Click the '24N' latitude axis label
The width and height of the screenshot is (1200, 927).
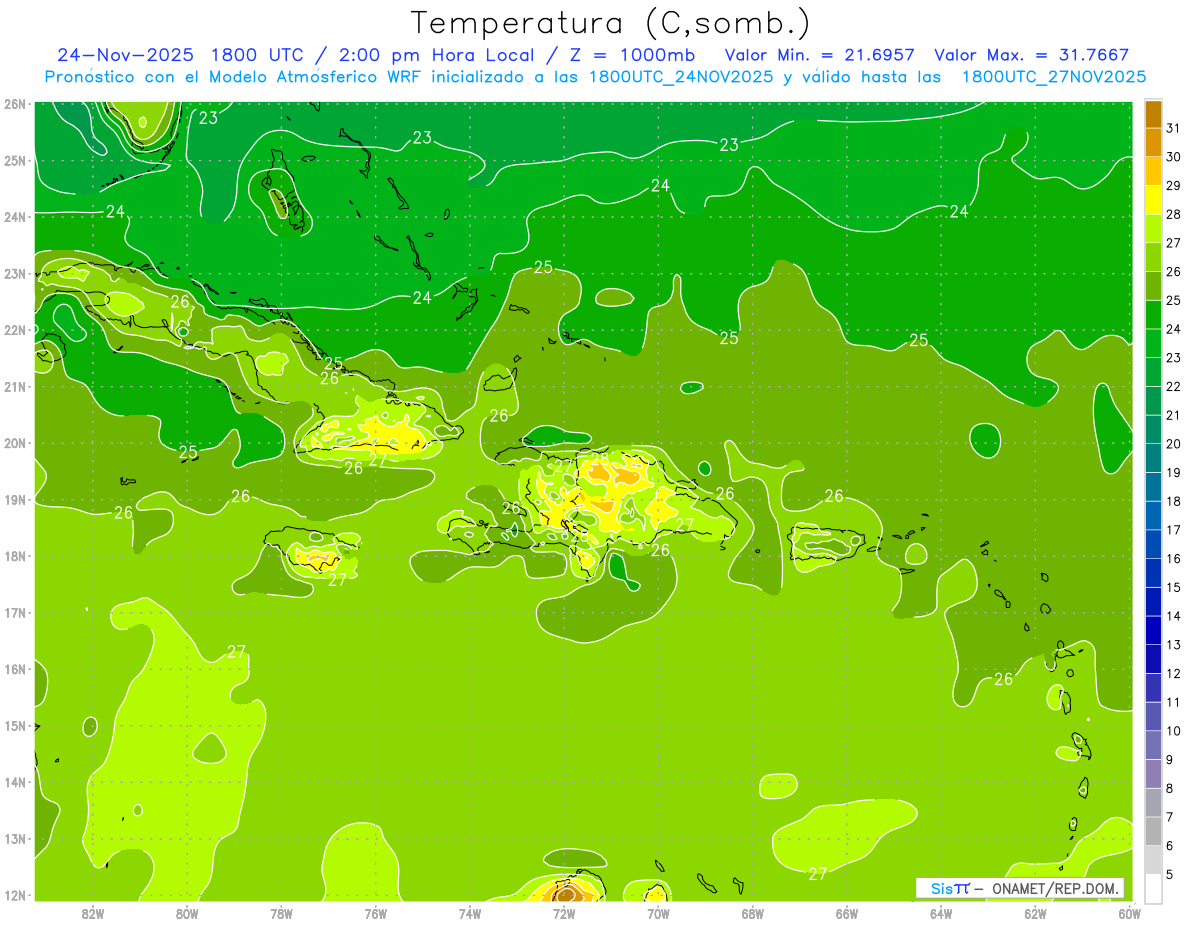click(15, 217)
